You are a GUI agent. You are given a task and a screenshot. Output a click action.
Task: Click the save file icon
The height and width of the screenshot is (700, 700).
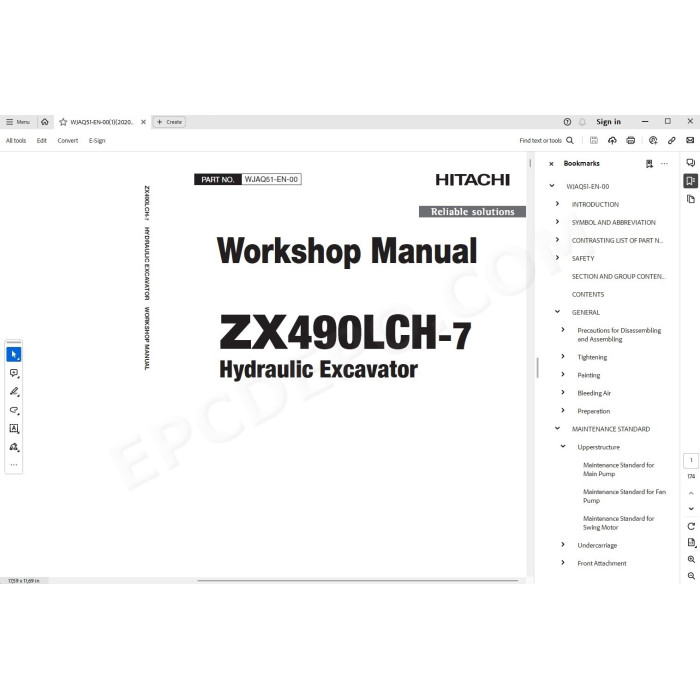[x=594, y=140]
